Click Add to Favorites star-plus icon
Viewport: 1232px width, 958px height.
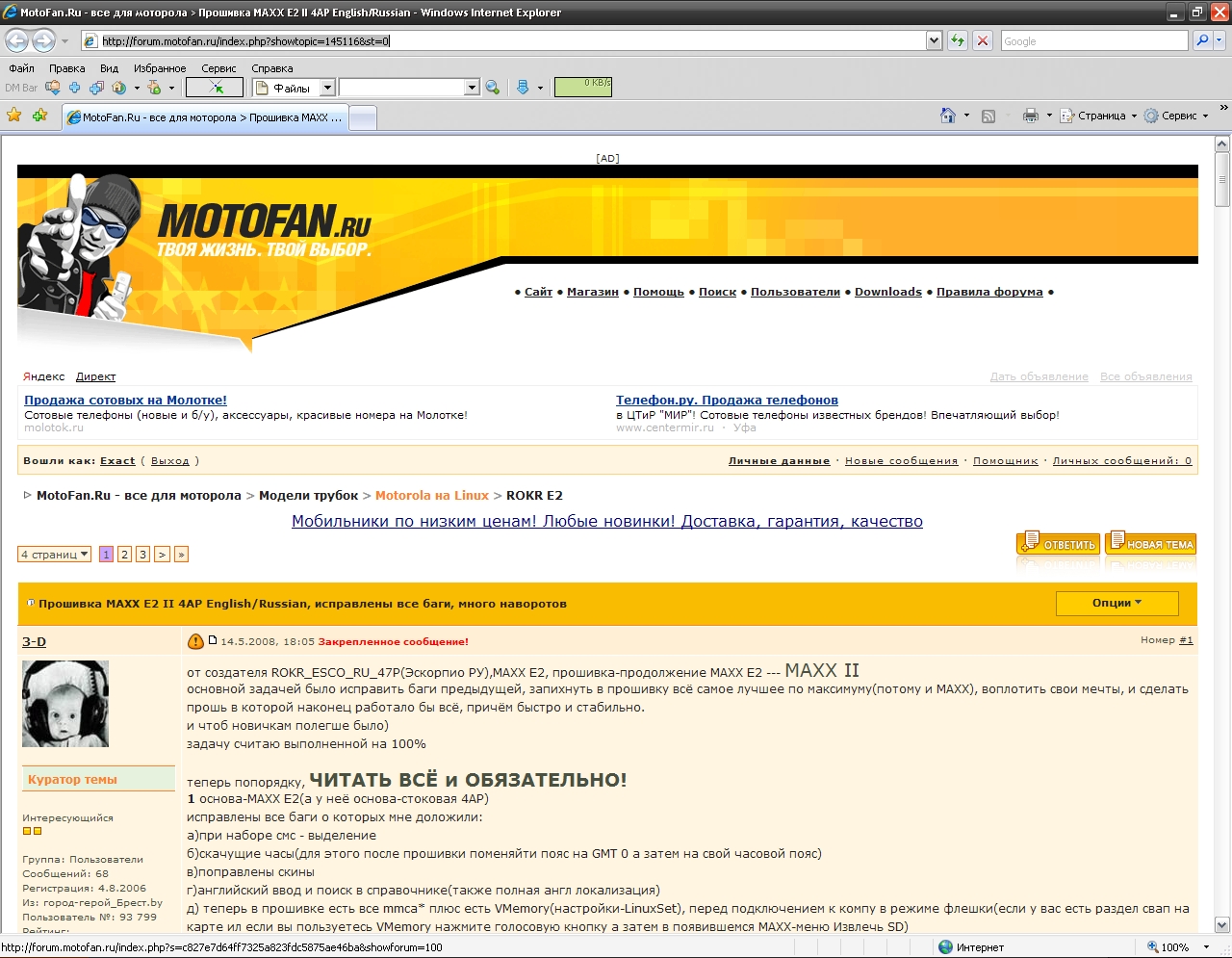pos(39,116)
